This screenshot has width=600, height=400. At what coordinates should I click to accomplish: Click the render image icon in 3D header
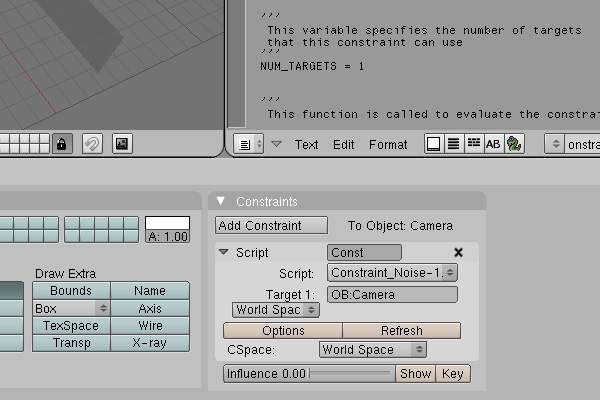click(122, 144)
